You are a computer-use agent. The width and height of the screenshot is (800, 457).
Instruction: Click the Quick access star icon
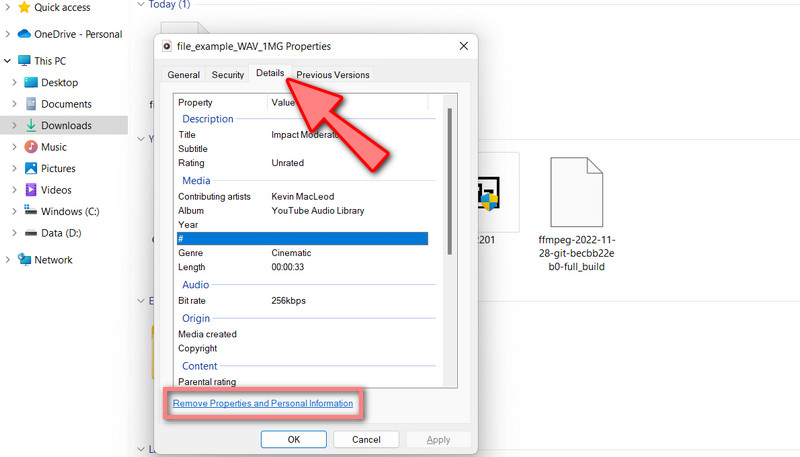click(x=24, y=7)
